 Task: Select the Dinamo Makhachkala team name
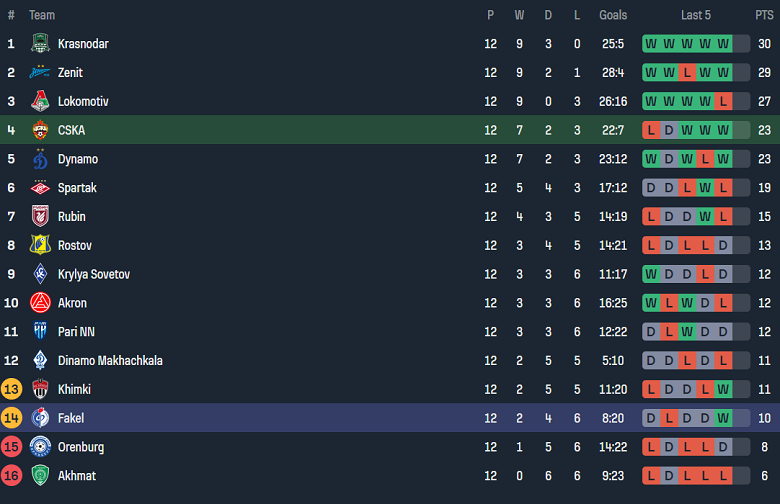pyautogui.click(x=110, y=361)
